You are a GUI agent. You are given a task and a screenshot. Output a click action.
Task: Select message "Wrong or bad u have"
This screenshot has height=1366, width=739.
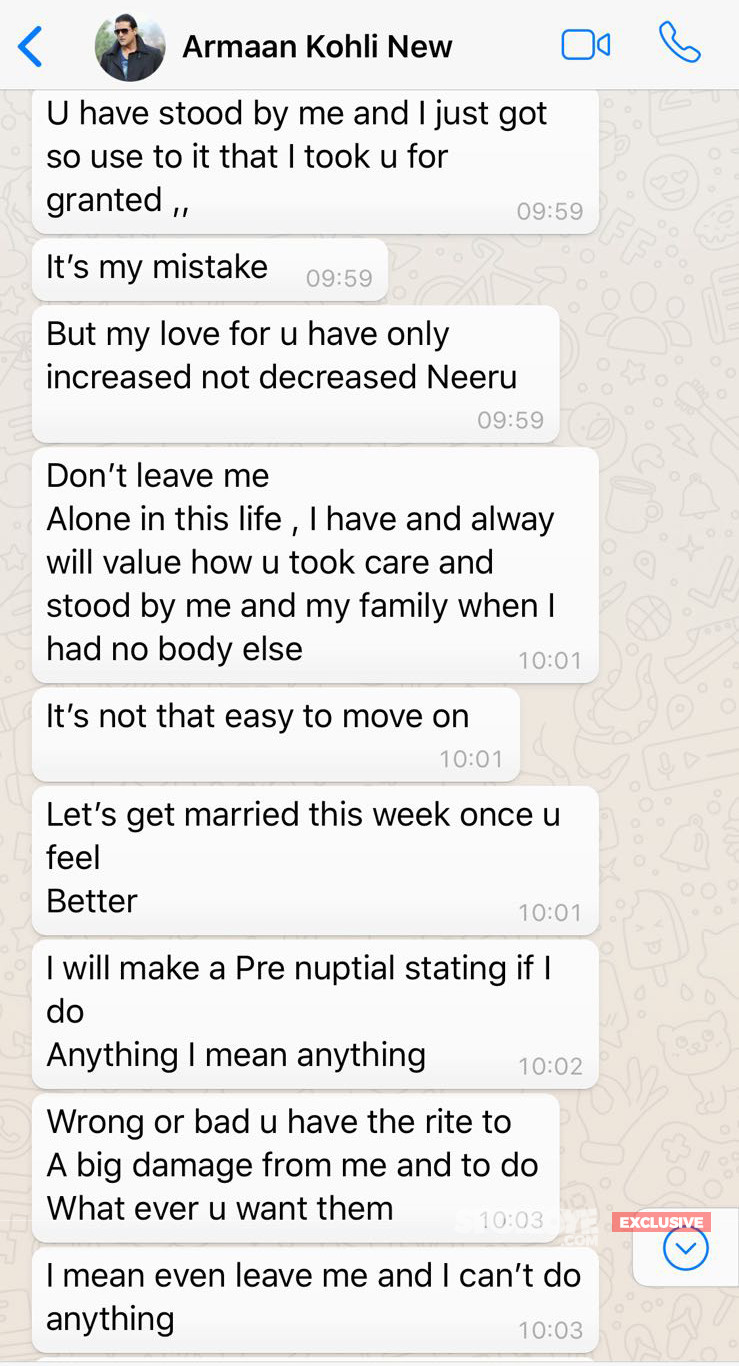pos(296,1168)
